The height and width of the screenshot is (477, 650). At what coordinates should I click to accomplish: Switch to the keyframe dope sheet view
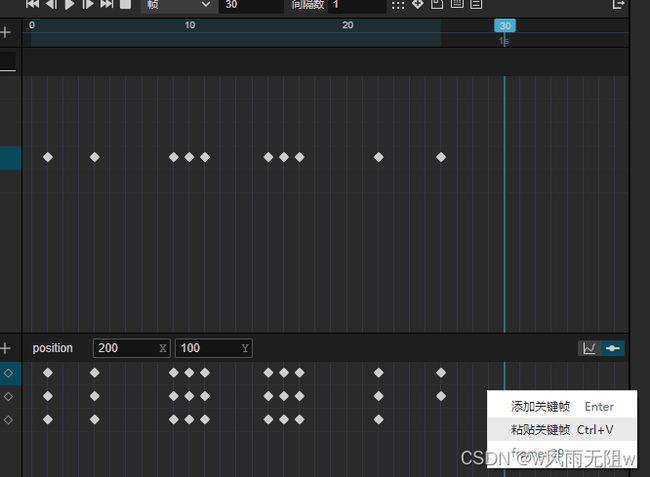click(x=612, y=348)
